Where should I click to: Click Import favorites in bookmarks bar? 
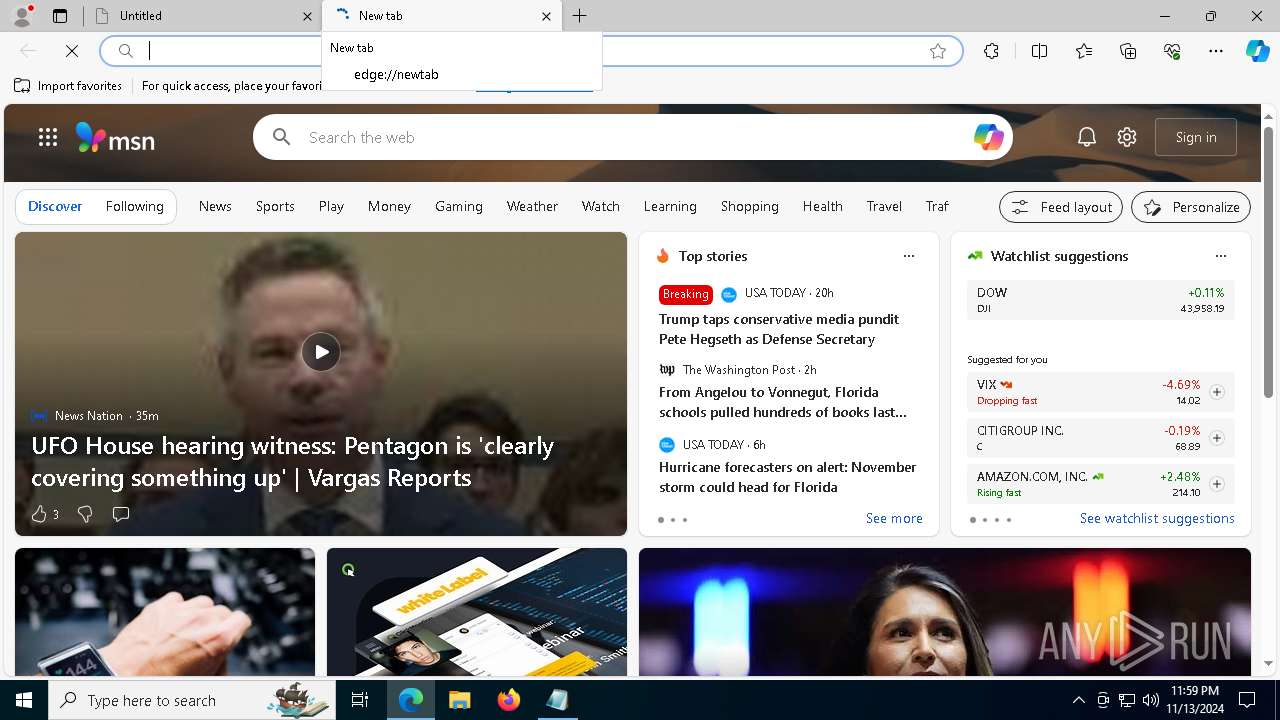[68, 86]
